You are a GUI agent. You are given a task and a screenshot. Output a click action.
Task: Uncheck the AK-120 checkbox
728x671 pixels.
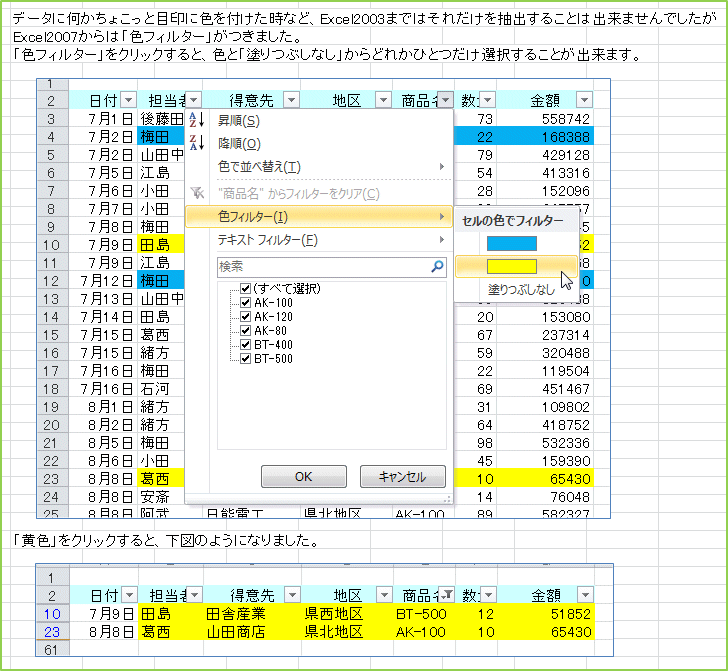point(246,317)
